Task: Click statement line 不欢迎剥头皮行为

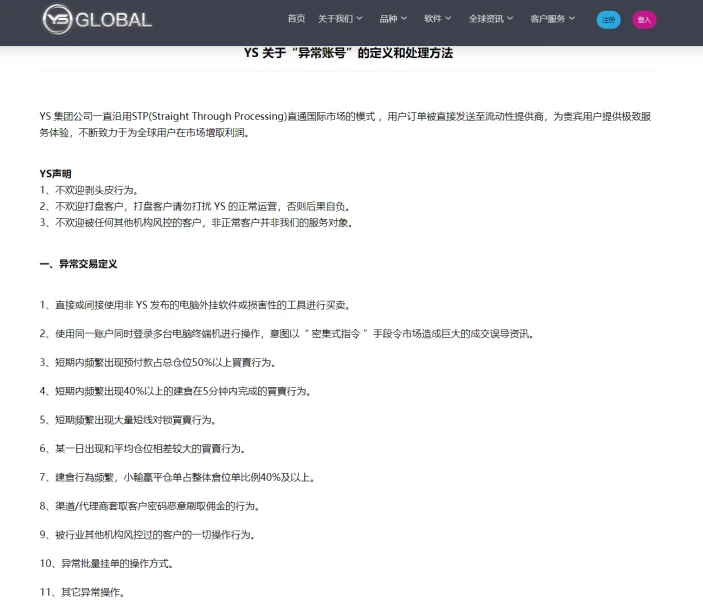Action: pos(89,190)
